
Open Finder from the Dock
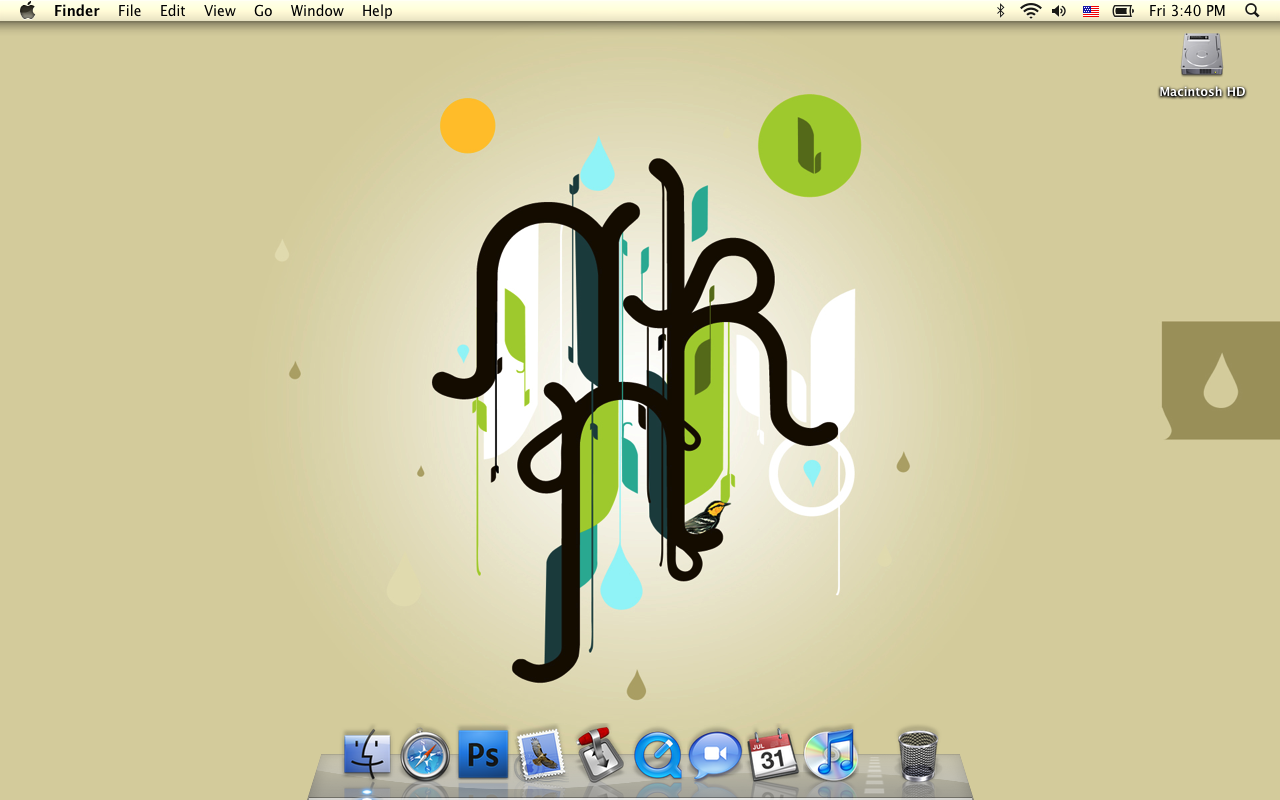click(367, 755)
